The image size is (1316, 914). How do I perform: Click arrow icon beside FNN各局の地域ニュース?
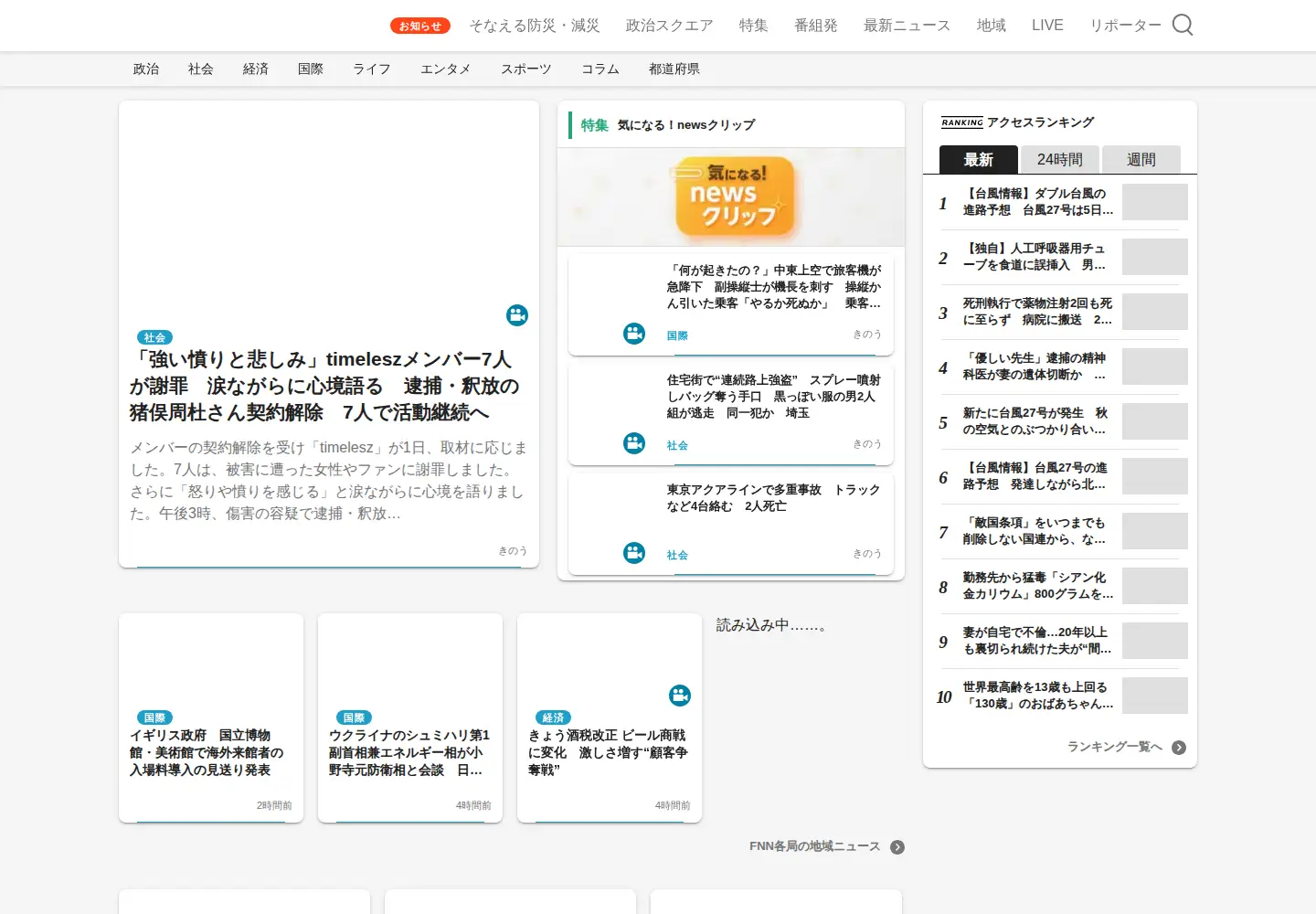coord(897,847)
